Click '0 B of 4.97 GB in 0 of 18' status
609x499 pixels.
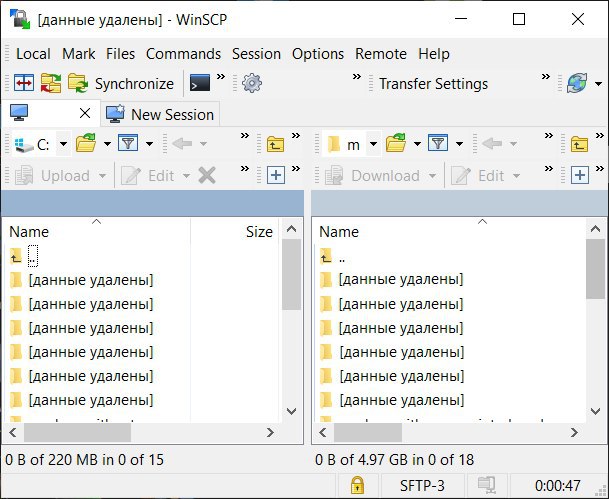(x=395, y=460)
